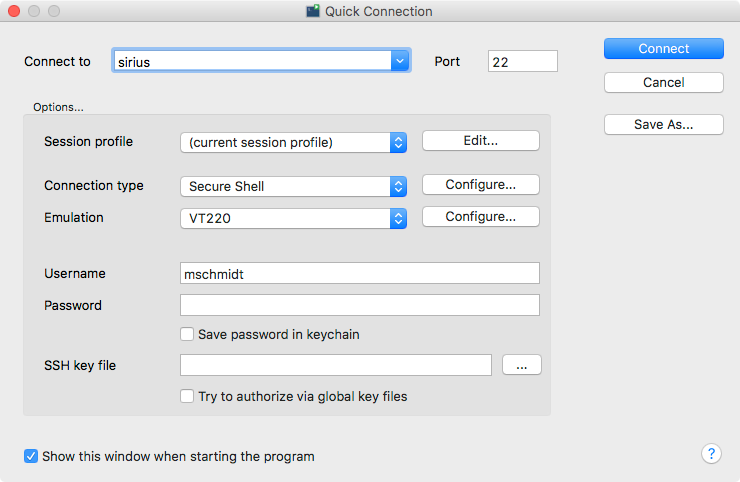Enable Save password in keychain

[x=187, y=334]
